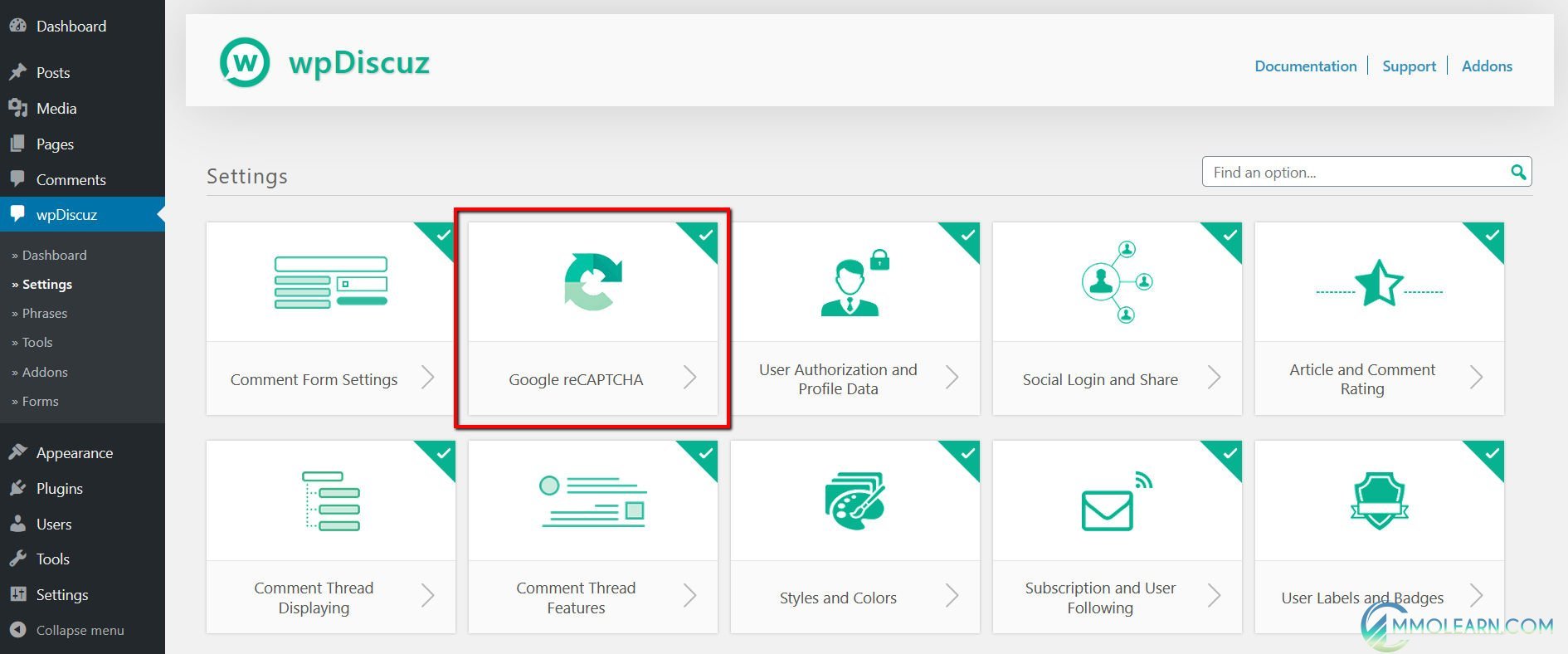Click the Tools wrench icon in sidebar
Screen dimensions: 1568x654
[17, 559]
